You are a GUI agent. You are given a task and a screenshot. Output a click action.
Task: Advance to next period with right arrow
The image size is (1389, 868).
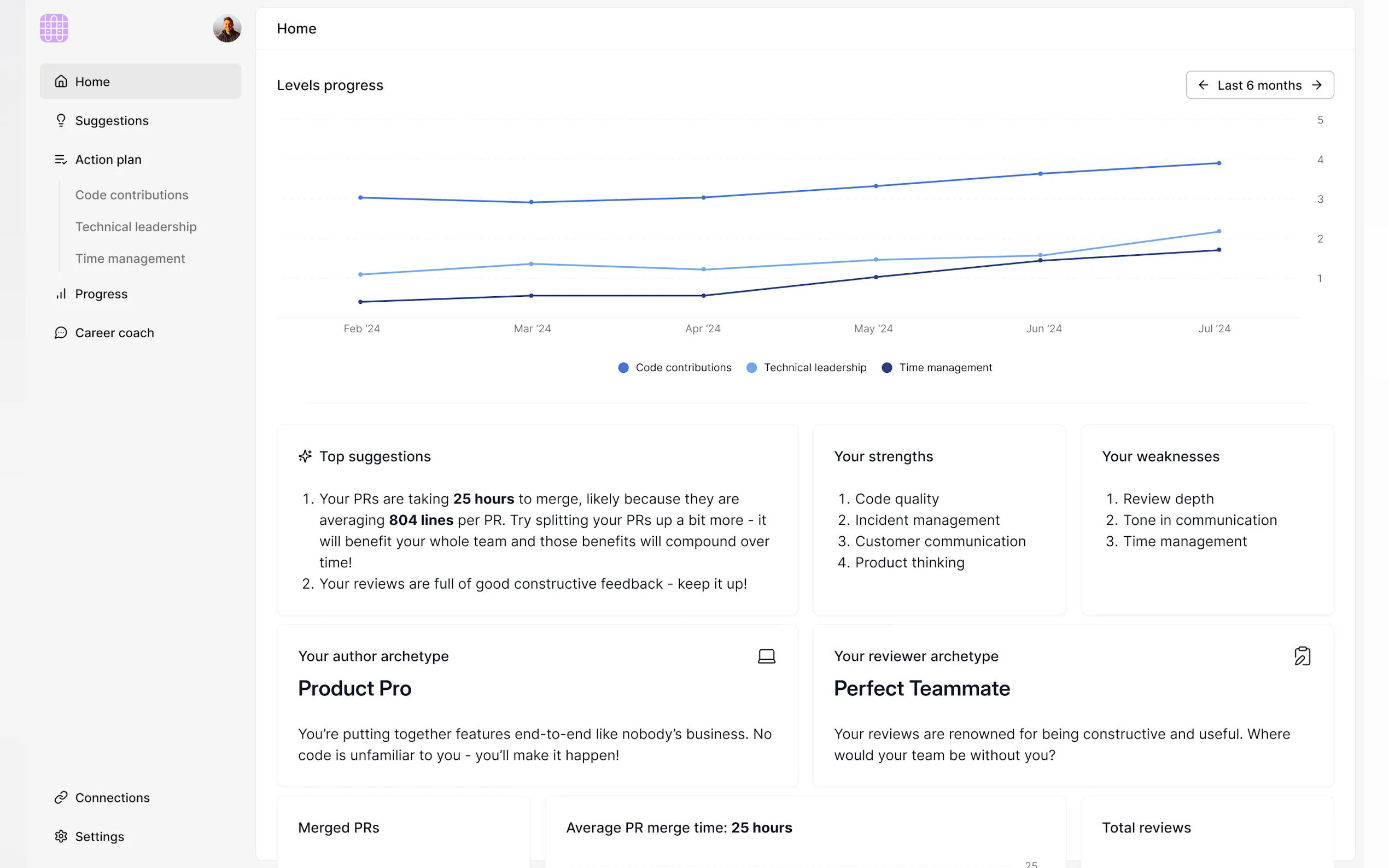tap(1317, 85)
